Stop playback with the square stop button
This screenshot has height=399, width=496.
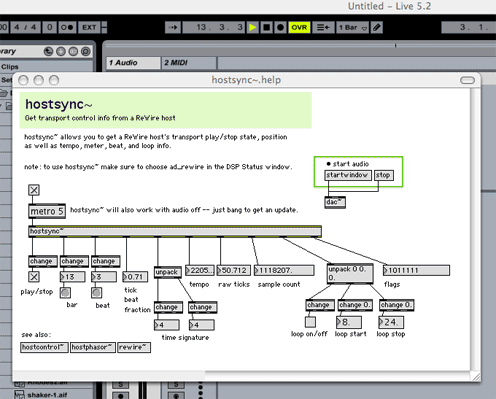(267, 27)
